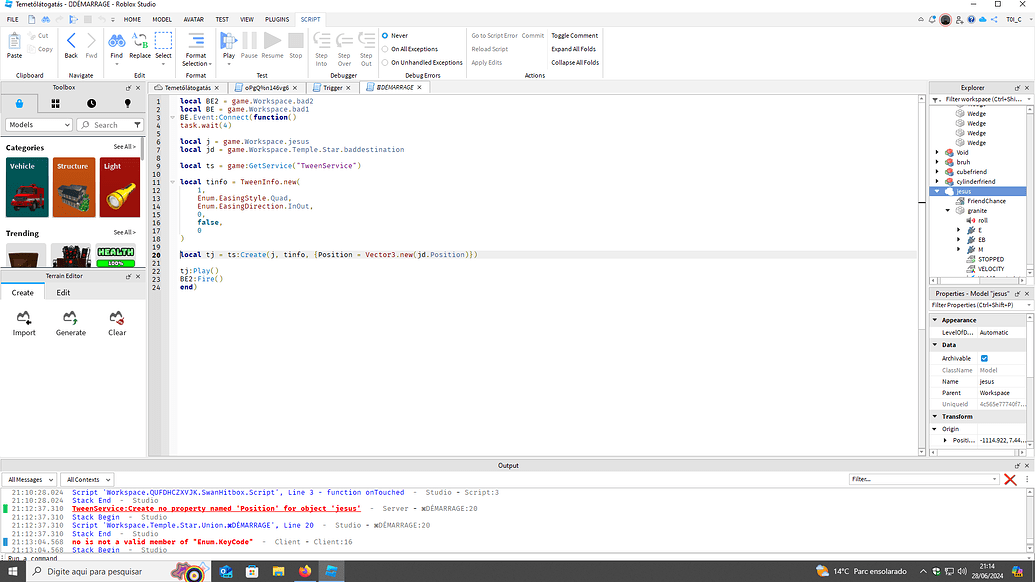Screen dimensions: 1035x582
Task: Open Firefox from the taskbar
Action: [304, 571]
